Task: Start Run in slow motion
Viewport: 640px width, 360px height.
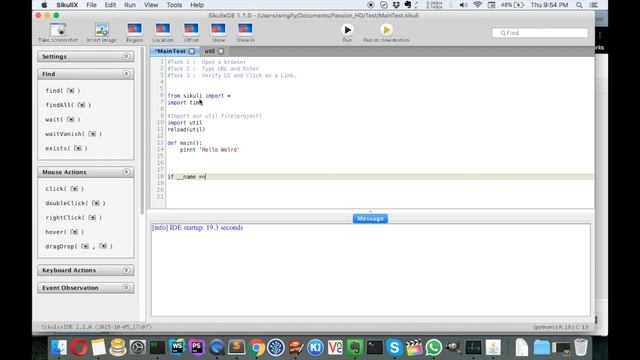Action: [x=386, y=33]
